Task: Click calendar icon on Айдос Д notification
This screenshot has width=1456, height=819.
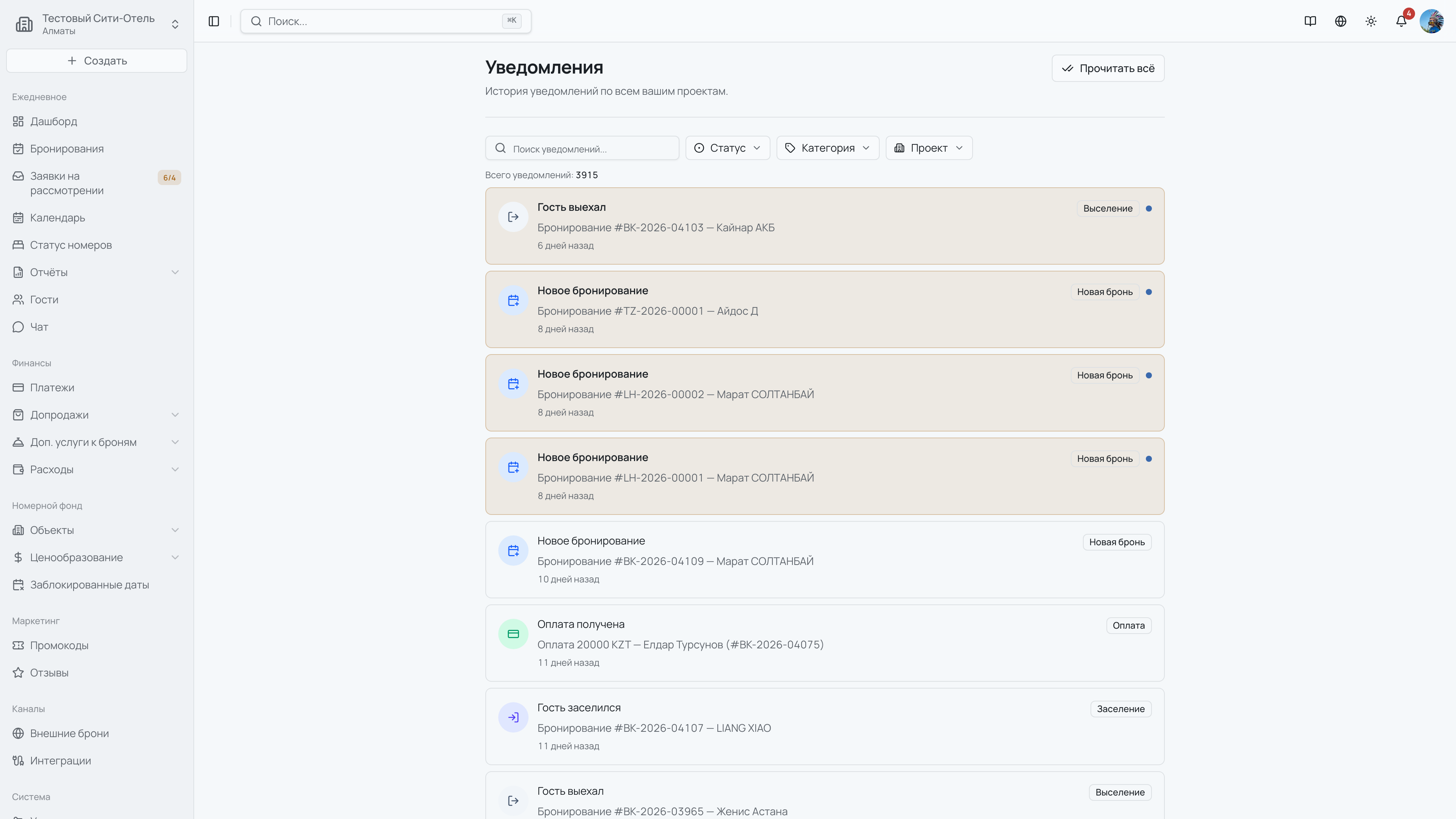Action: click(x=513, y=300)
